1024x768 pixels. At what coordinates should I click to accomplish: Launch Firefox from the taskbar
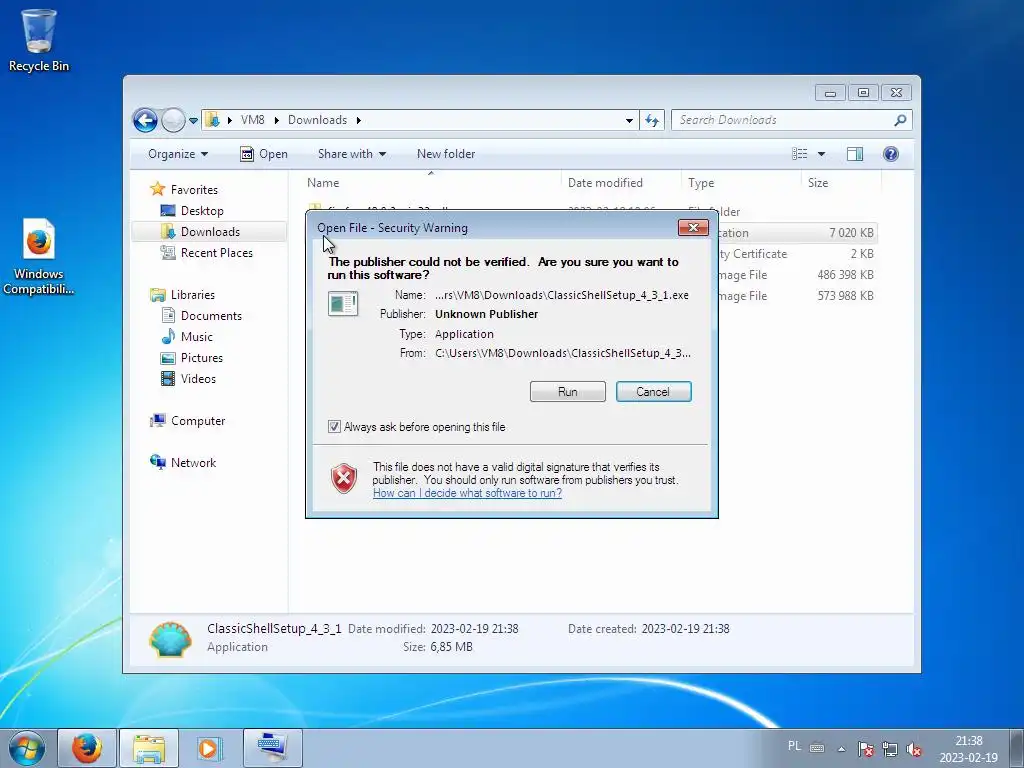87,748
